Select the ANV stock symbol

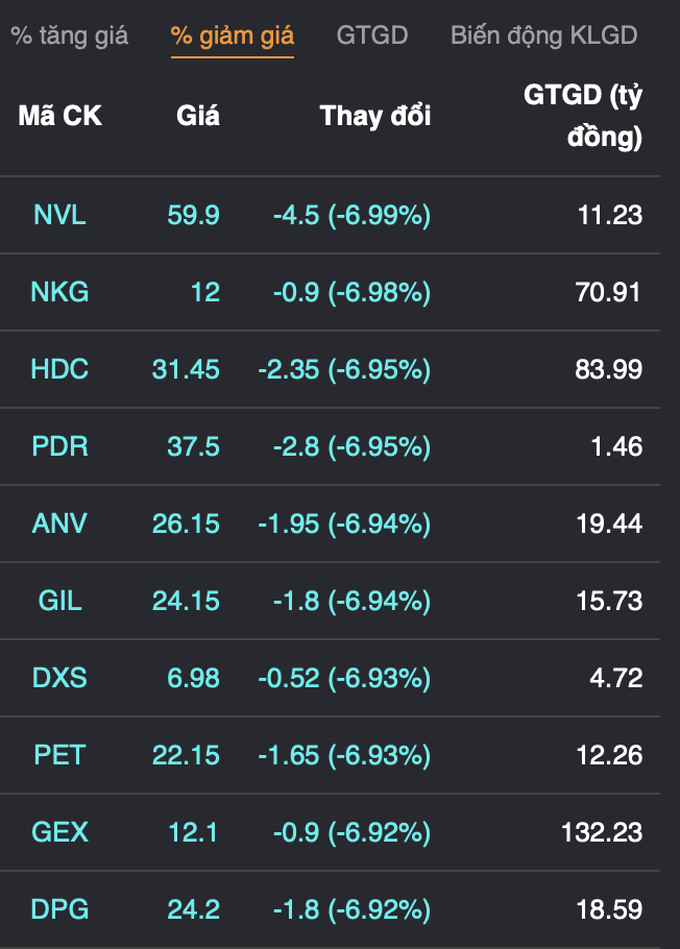pos(60,524)
